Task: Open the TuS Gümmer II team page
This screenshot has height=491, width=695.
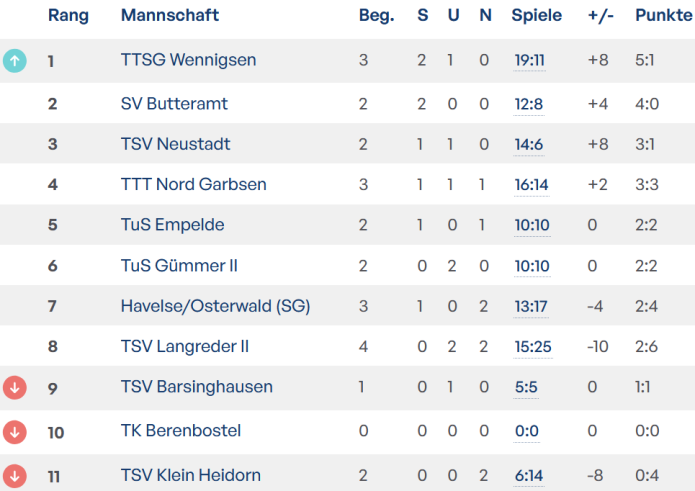Action: 179,266
